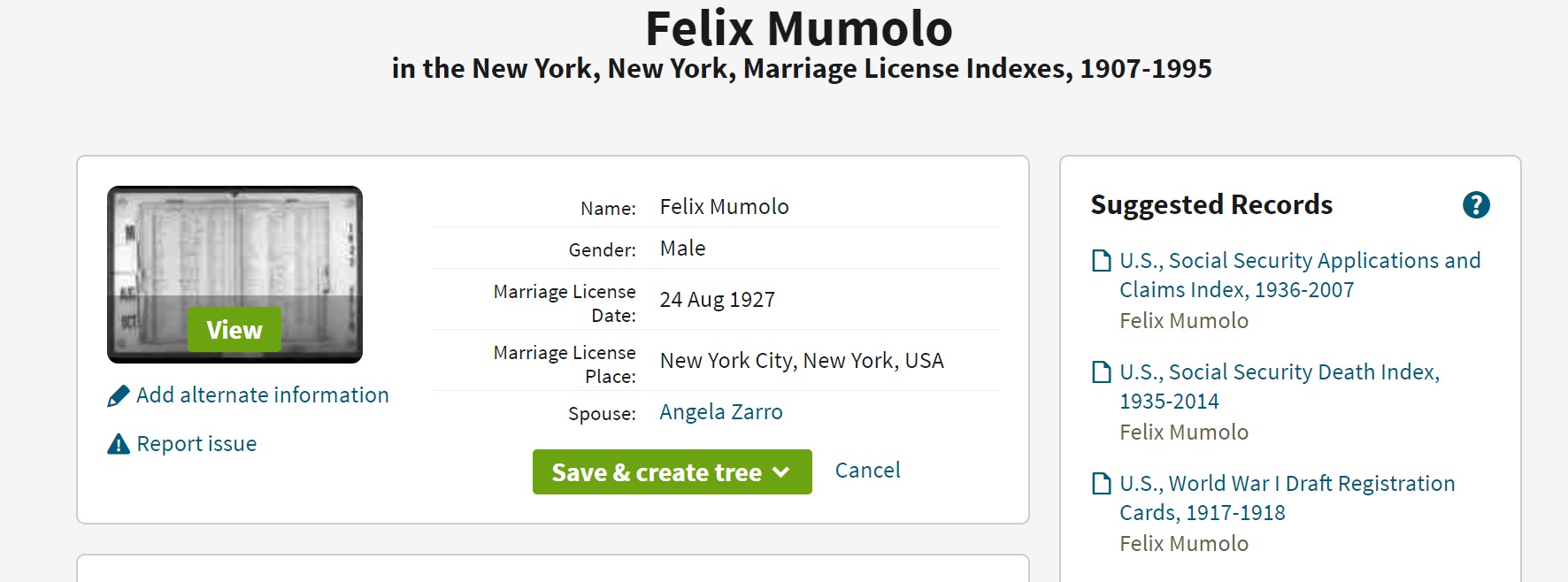Click the pencil icon for alternate information
The image size is (1568, 582).
[x=118, y=396]
